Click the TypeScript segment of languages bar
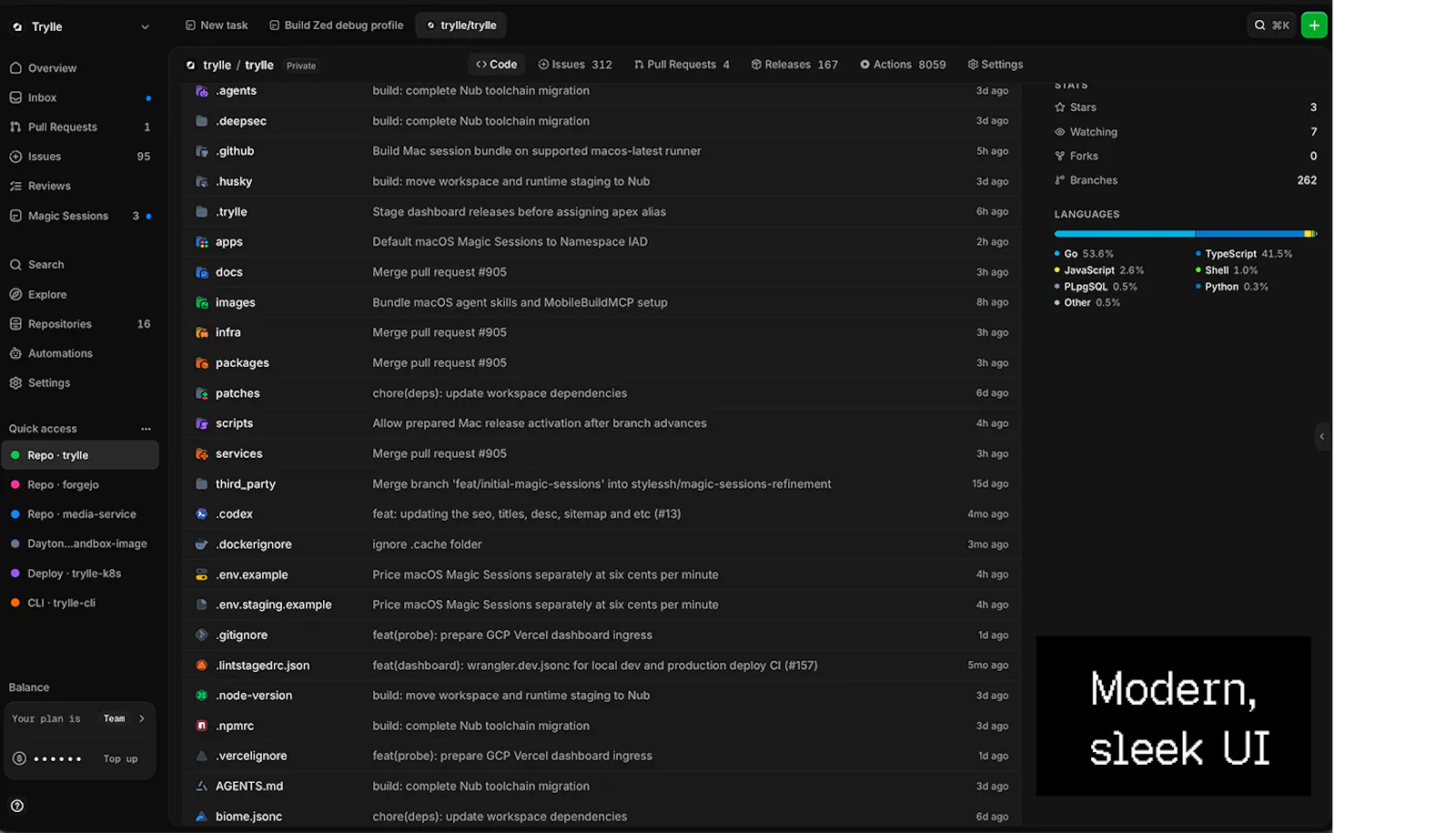The height and width of the screenshot is (833, 1456). click(1249, 234)
